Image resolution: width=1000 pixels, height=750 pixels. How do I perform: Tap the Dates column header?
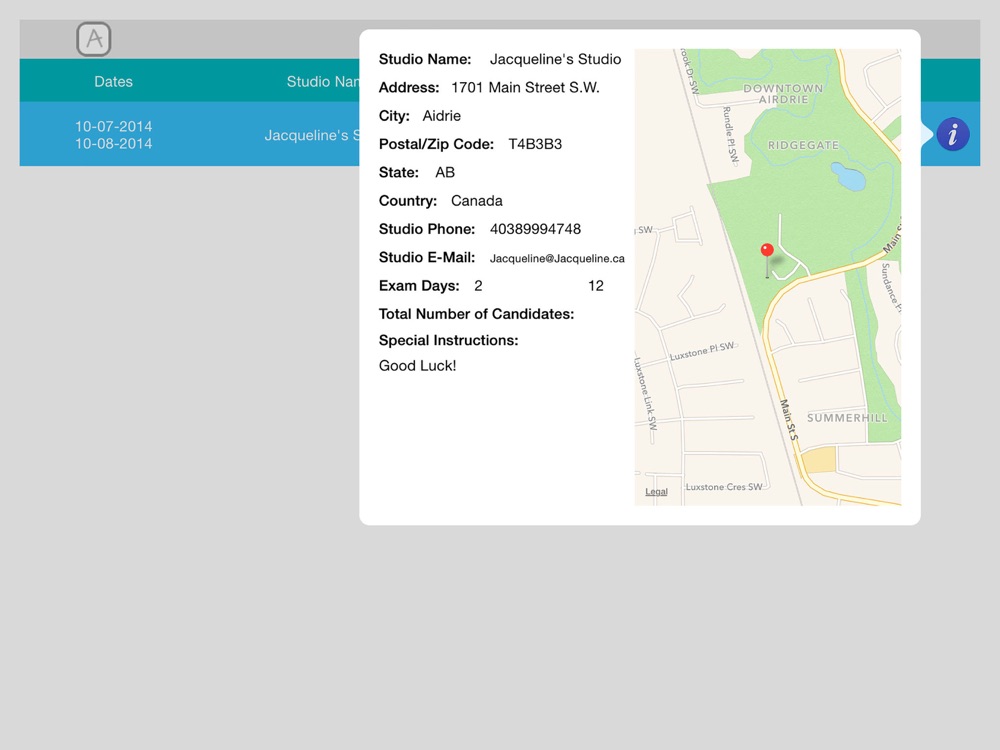[x=114, y=81]
